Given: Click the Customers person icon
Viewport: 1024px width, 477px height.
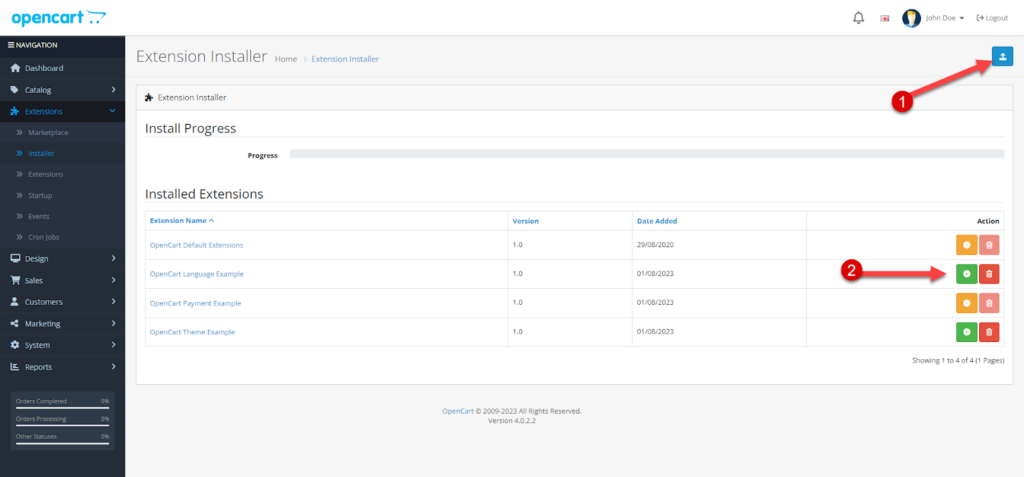Looking at the screenshot, I should click(15, 302).
